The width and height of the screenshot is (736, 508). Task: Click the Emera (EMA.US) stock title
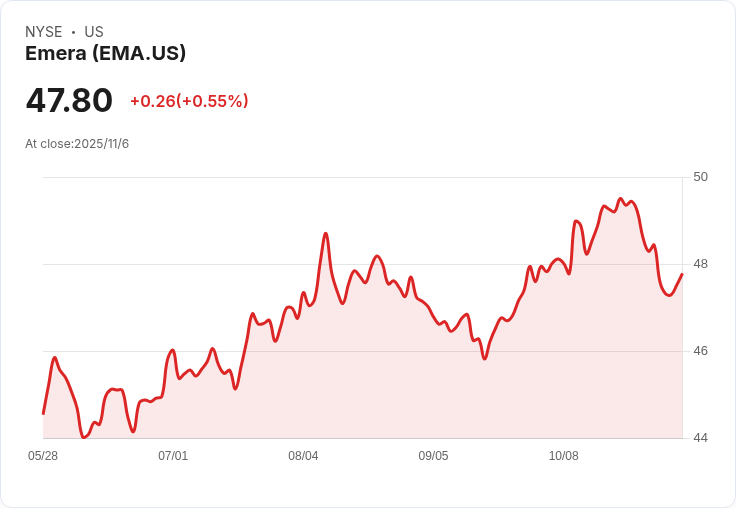105,54
